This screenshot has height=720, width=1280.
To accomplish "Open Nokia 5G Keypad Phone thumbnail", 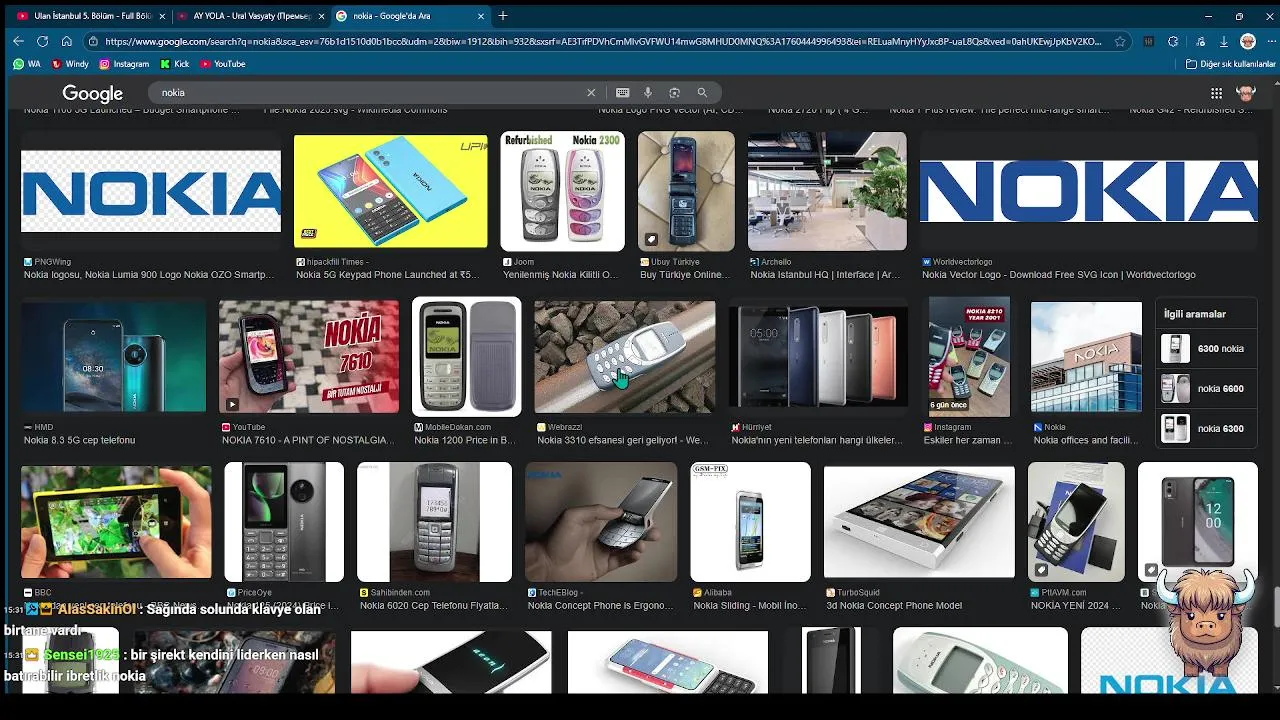I will point(391,191).
